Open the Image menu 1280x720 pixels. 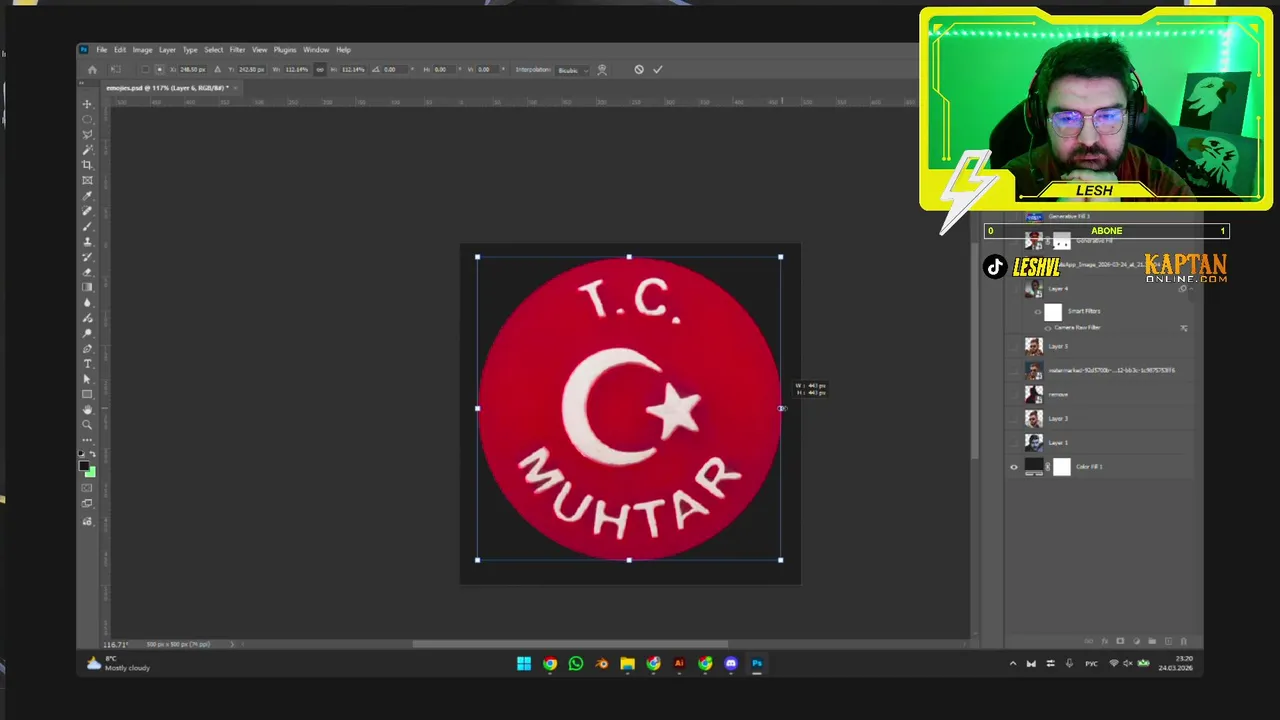(x=143, y=50)
